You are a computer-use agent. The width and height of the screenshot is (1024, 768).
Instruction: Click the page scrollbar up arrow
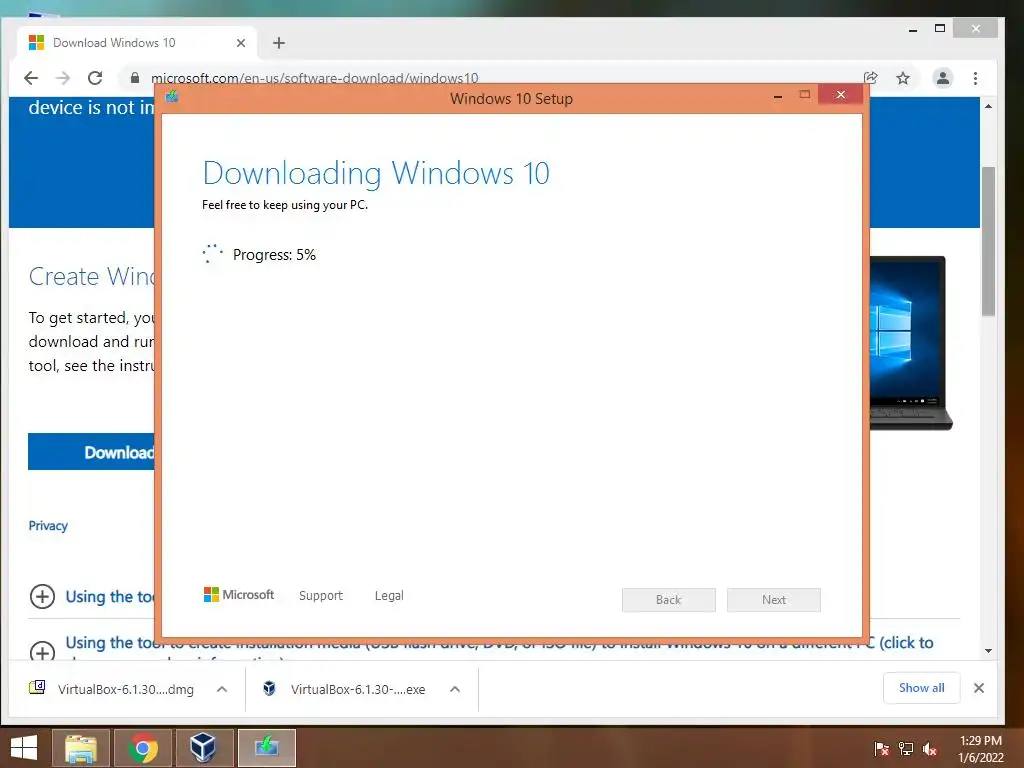[x=988, y=106]
